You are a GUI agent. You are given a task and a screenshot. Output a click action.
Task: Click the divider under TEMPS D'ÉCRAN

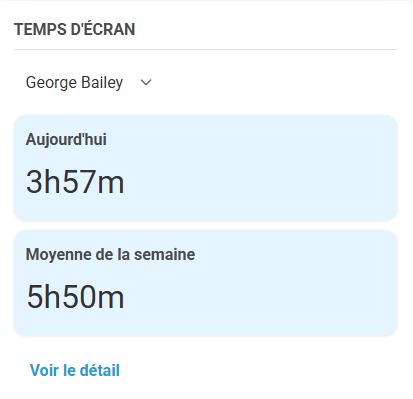point(205,49)
